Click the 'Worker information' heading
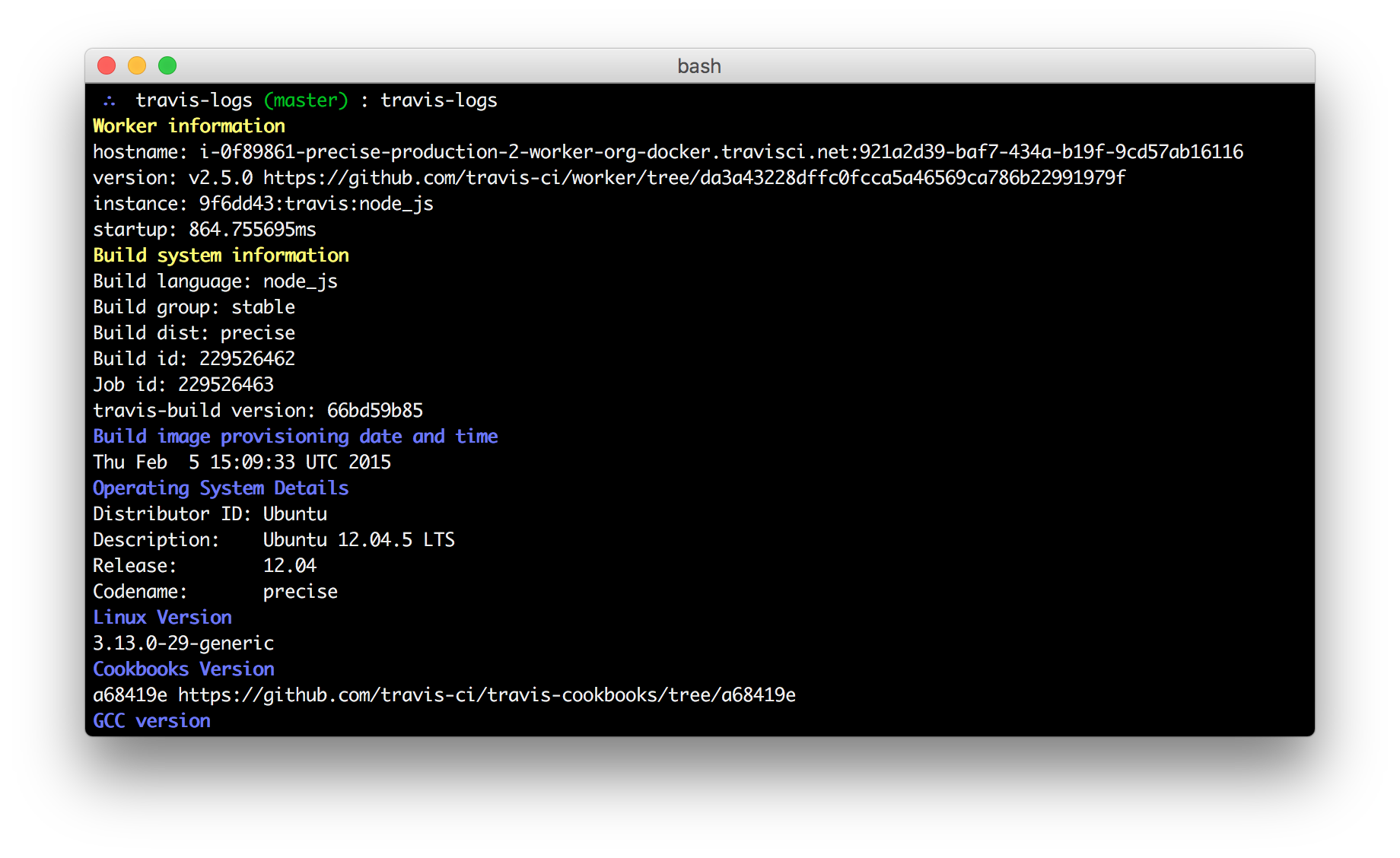 pyautogui.click(x=189, y=126)
